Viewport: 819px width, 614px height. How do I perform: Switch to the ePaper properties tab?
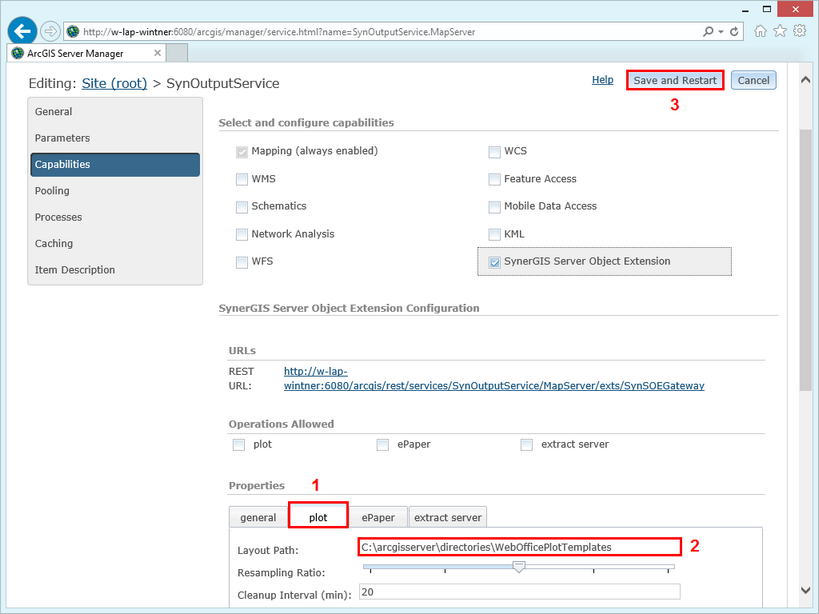[x=378, y=517]
